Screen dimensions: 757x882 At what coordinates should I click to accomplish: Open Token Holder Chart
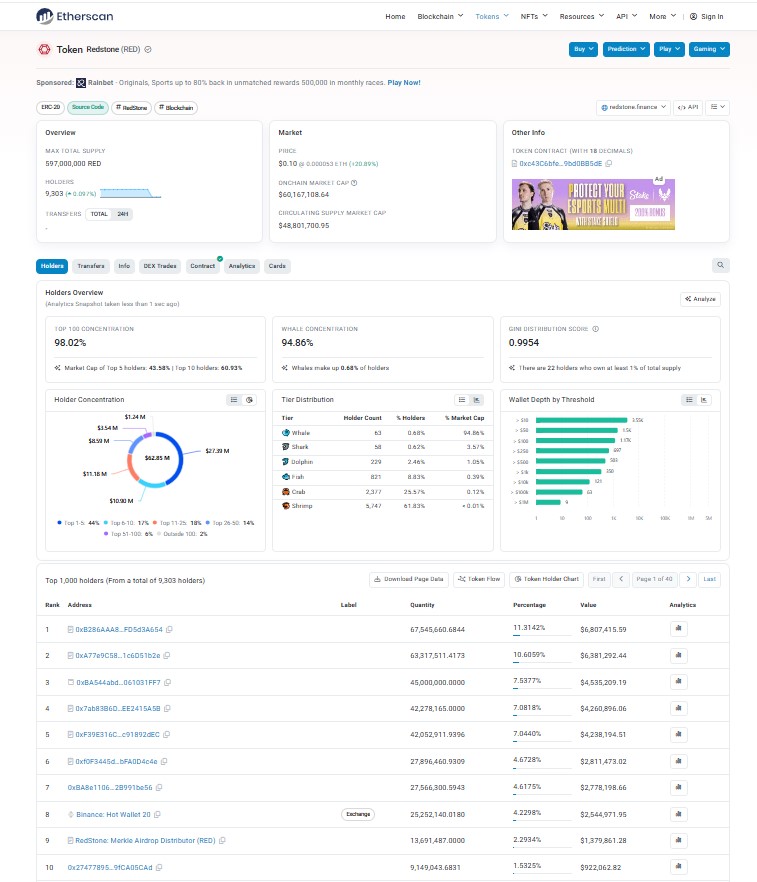coord(546,579)
